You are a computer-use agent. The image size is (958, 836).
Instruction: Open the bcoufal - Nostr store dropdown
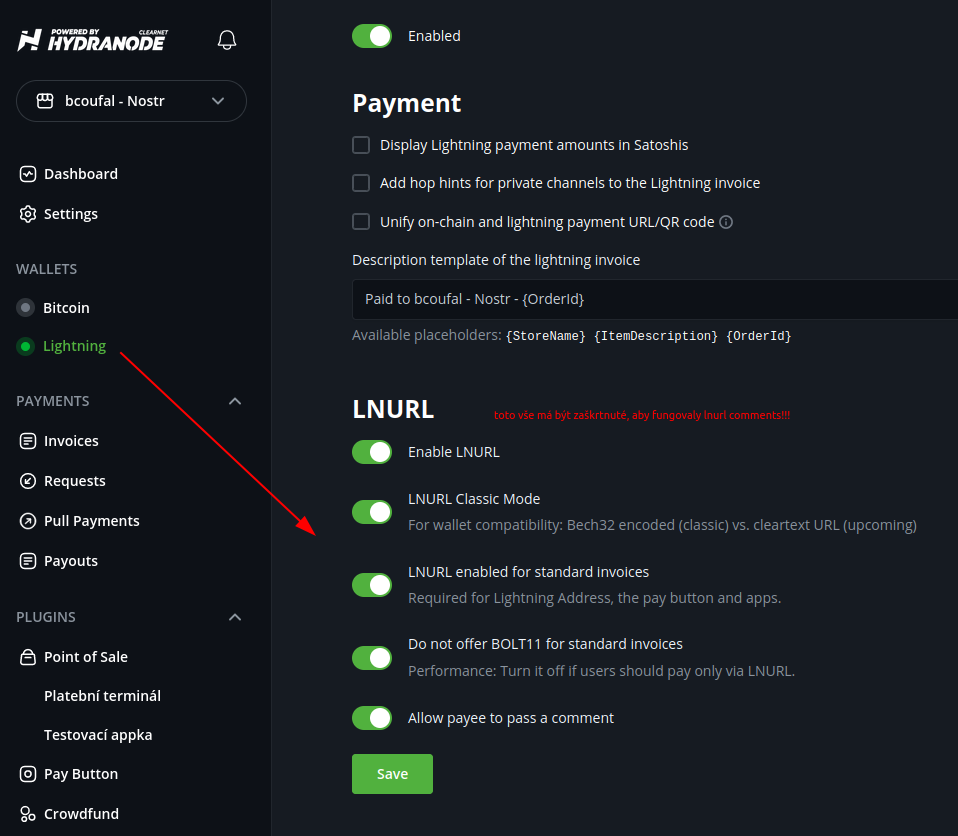pyautogui.click(x=131, y=101)
